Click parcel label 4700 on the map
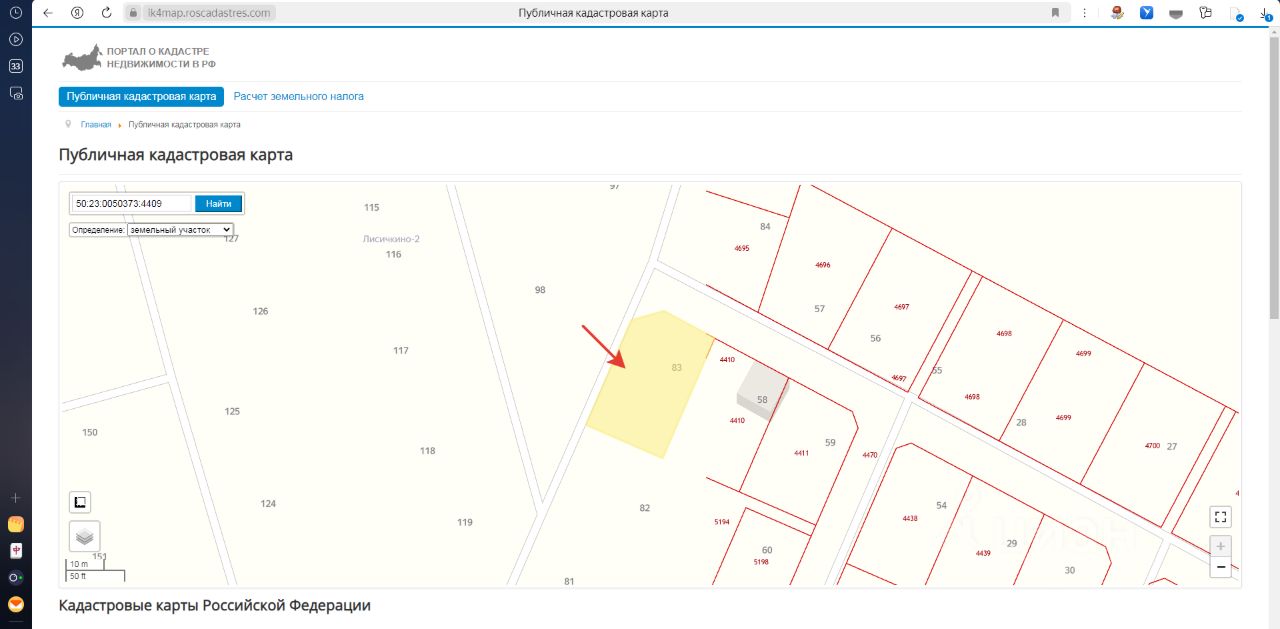The image size is (1280, 629). [1152, 445]
